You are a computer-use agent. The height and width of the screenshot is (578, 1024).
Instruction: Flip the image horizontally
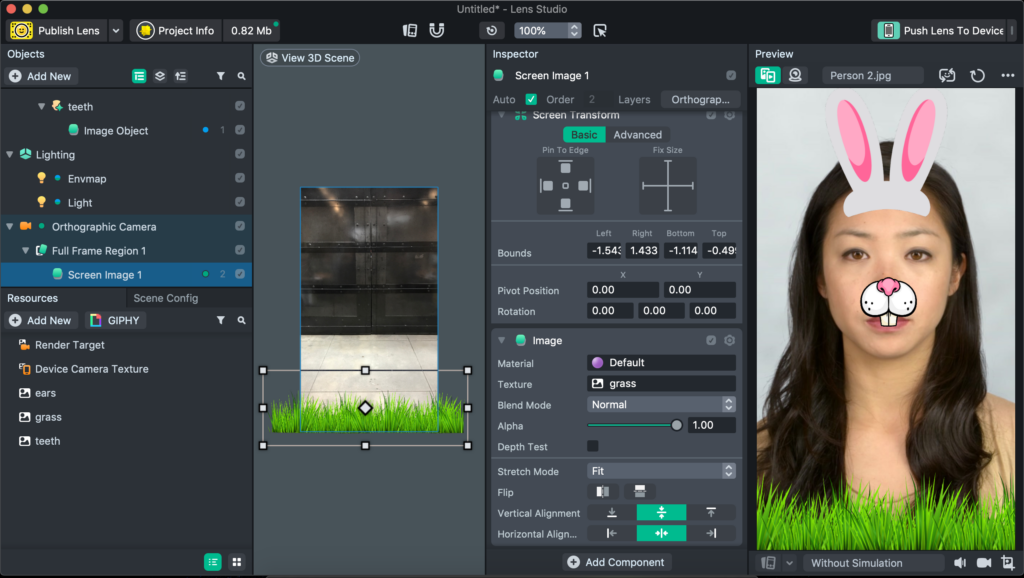coord(602,492)
